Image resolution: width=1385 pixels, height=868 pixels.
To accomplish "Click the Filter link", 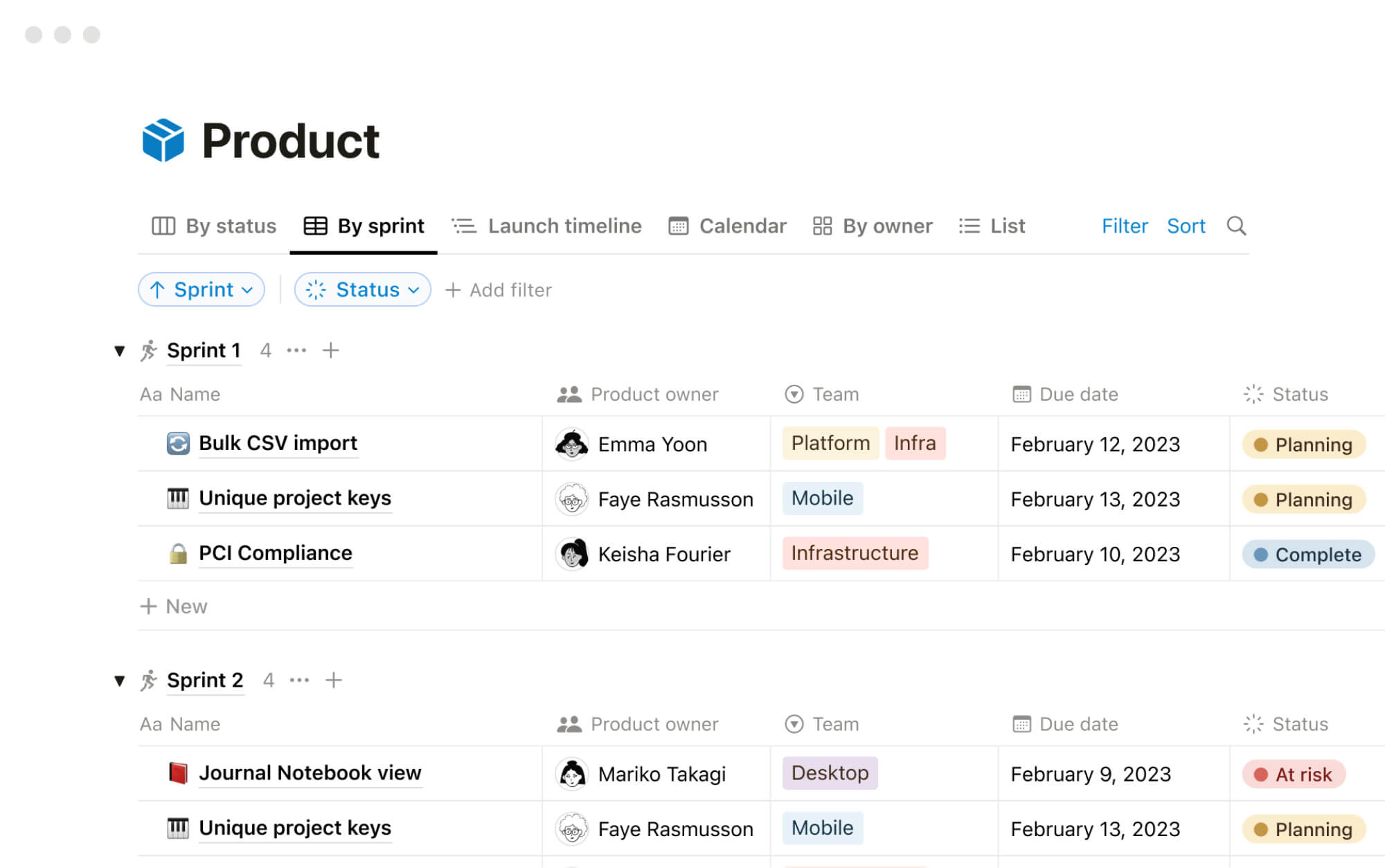I will [x=1124, y=226].
